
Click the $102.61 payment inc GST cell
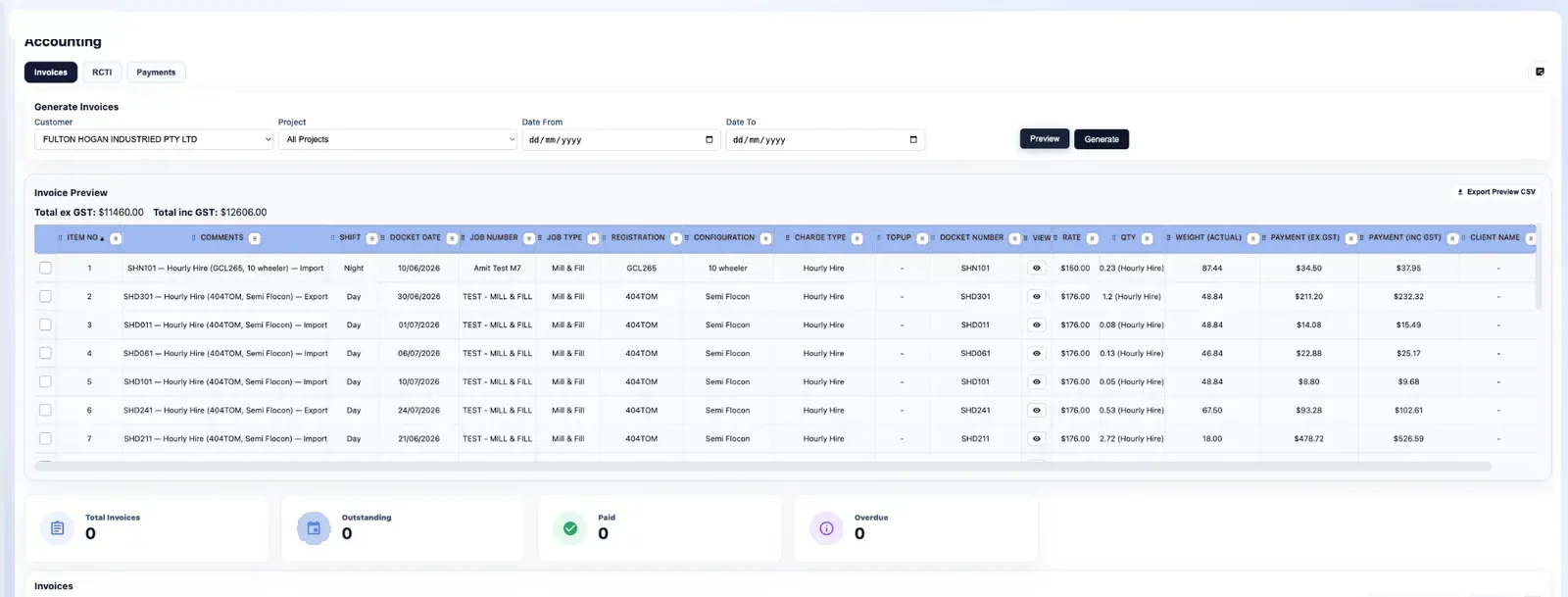coord(1408,411)
